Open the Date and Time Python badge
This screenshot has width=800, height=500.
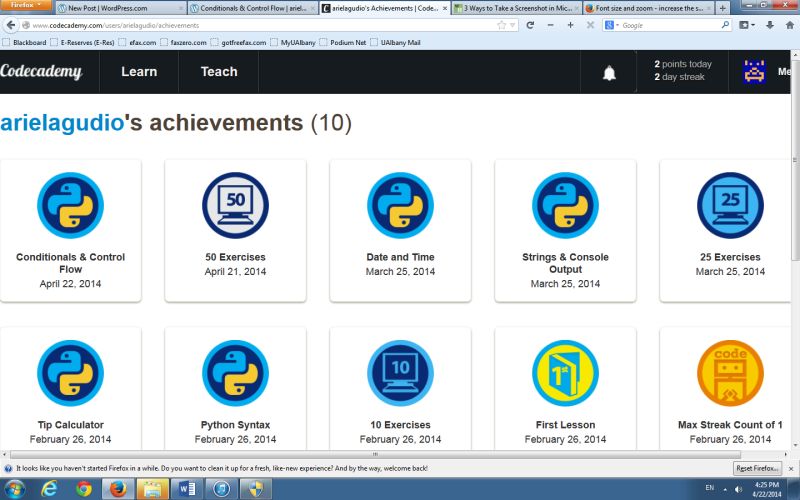pyautogui.click(x=401, y=205)
